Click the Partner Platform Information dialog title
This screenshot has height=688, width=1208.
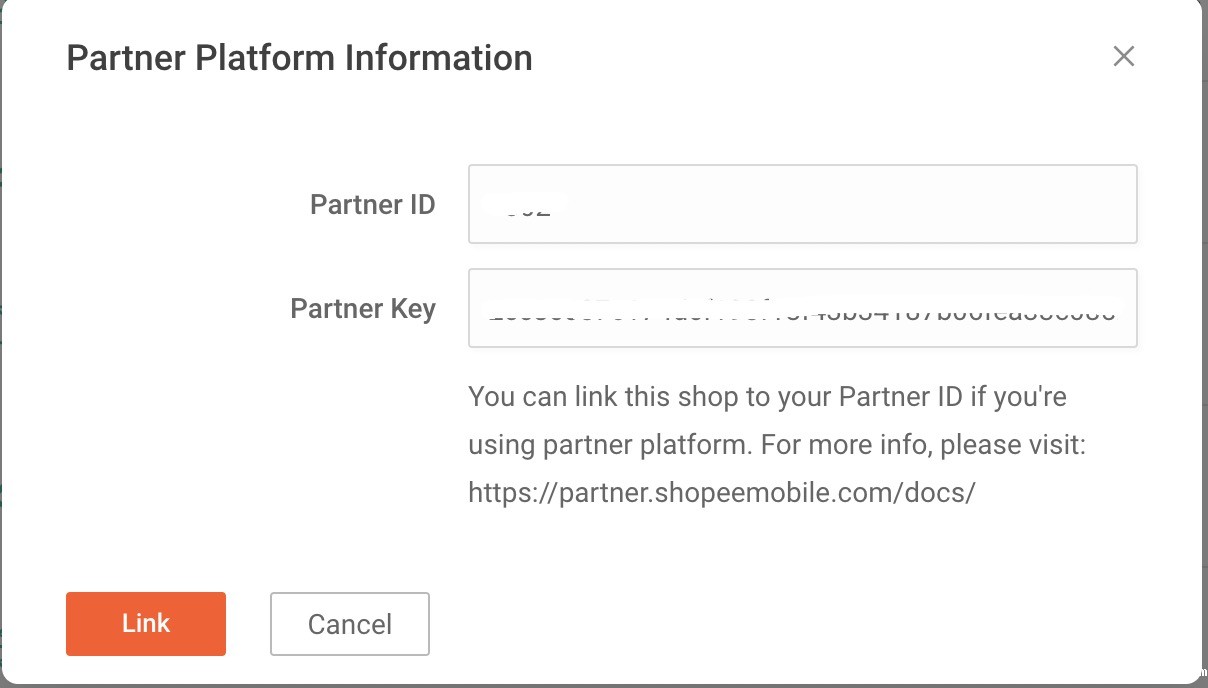click(x=299, y=58)
